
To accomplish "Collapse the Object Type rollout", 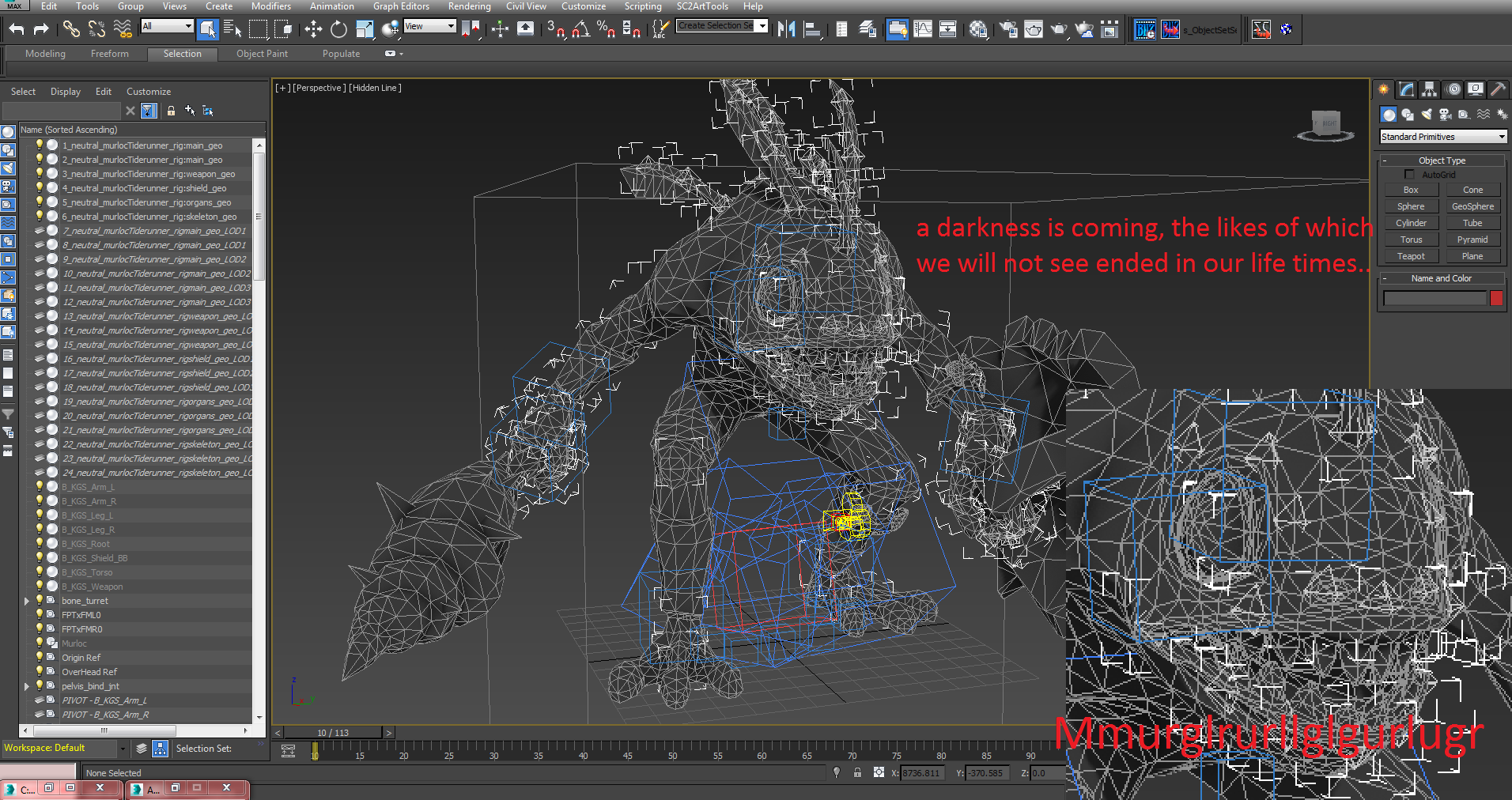I will coord(1442,160).
